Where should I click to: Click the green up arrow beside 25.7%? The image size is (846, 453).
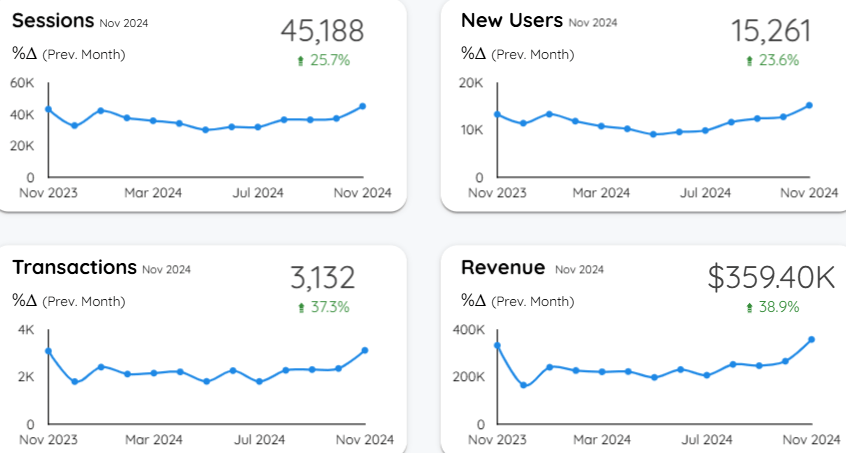[300, 61]
